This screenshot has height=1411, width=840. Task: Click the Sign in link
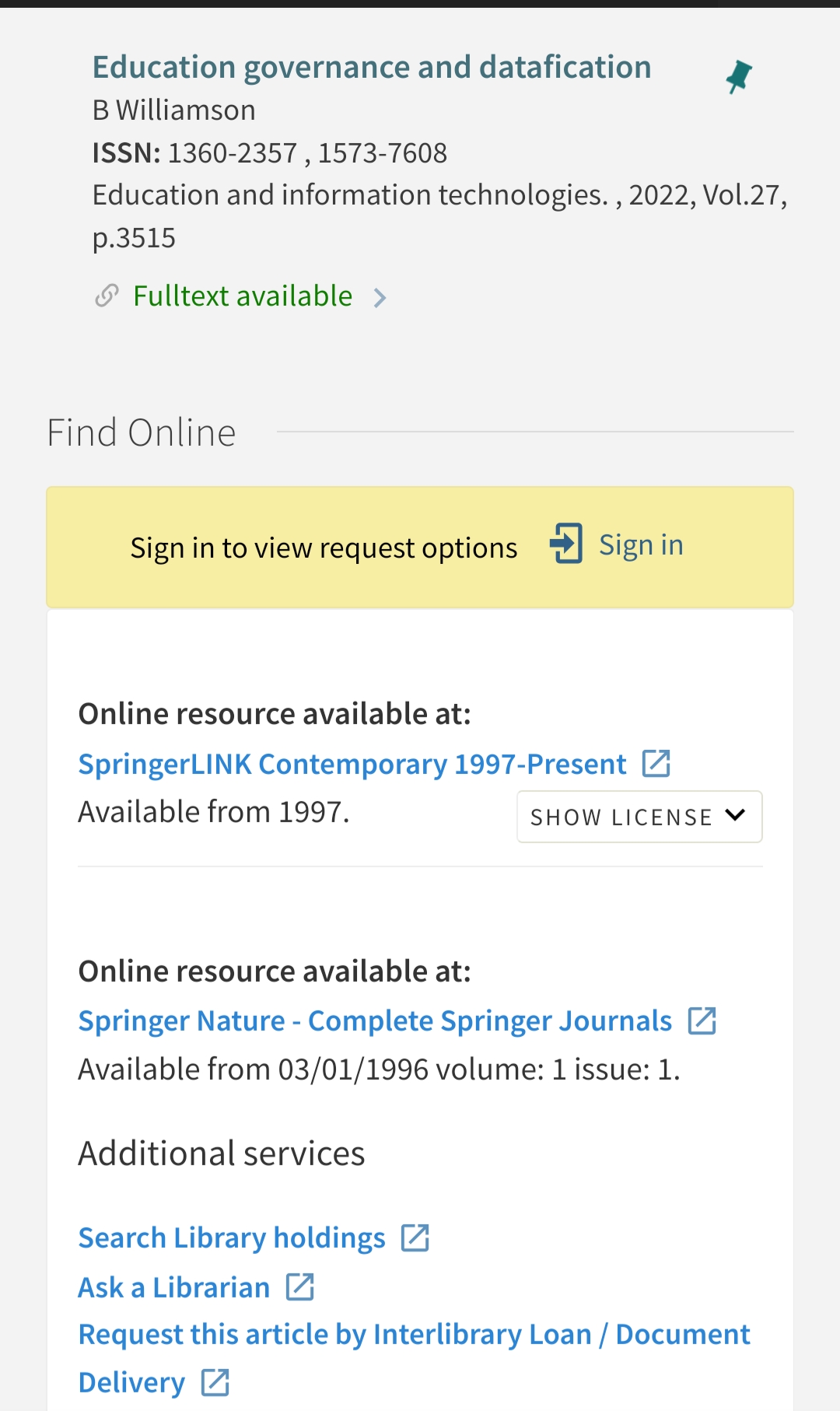tap(641, 545)
